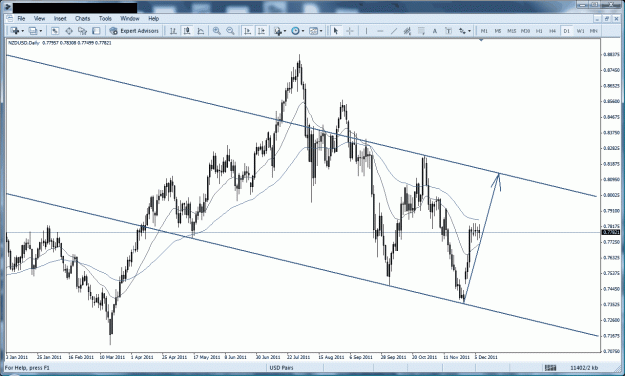Click the 22 Jul 2011 date label
Image resolution: width=625 pixels, height=376 pixels.
tap(299, 357)
